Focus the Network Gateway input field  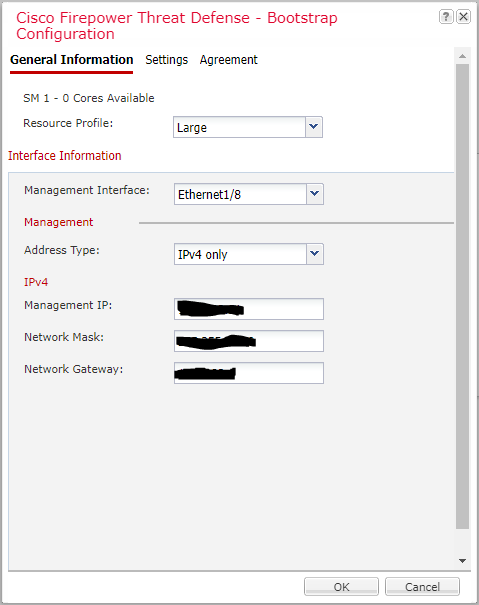[249, 373]
